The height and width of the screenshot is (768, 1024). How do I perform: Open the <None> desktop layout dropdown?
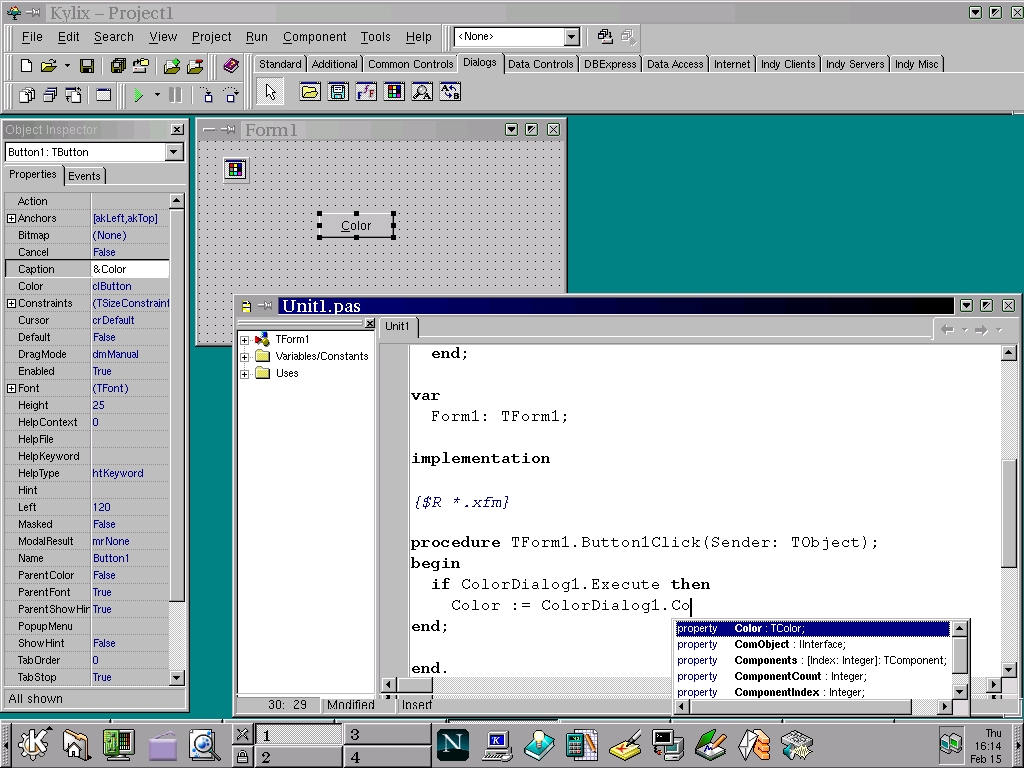571,37
